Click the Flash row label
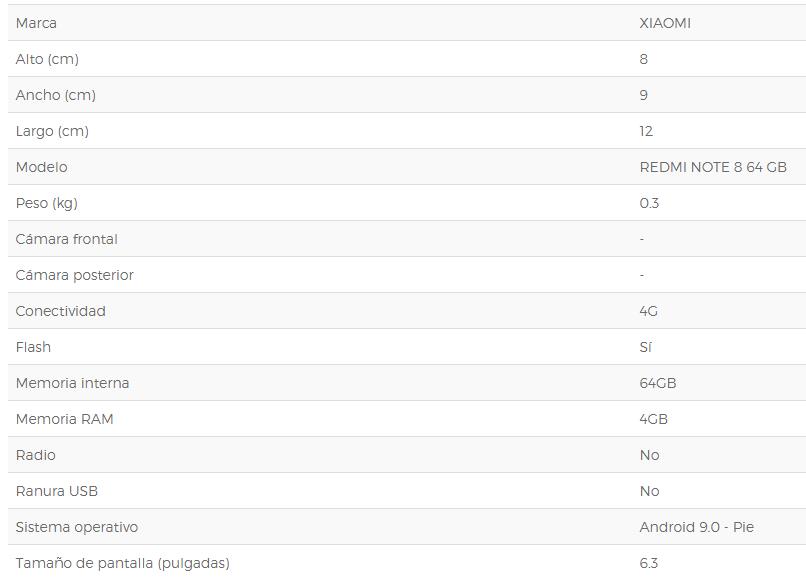Viewport: 806px width, 587px height. point(33,347)
